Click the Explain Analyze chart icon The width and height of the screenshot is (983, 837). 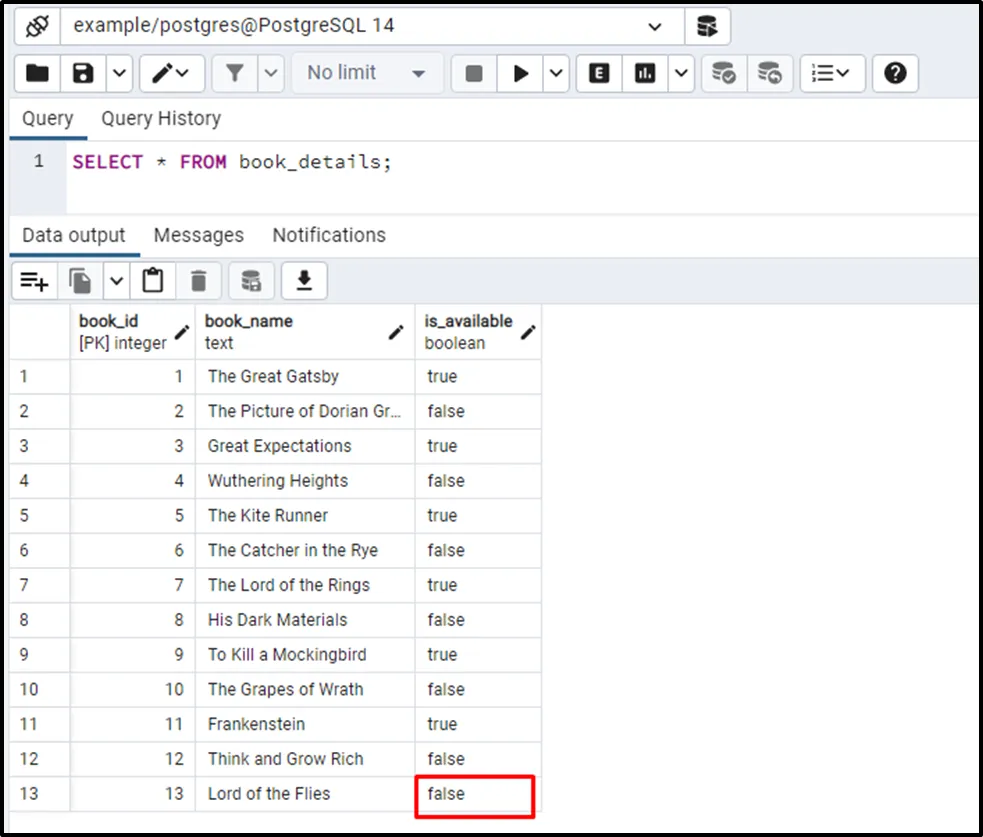pyautogui.click(x=645, y=73)
